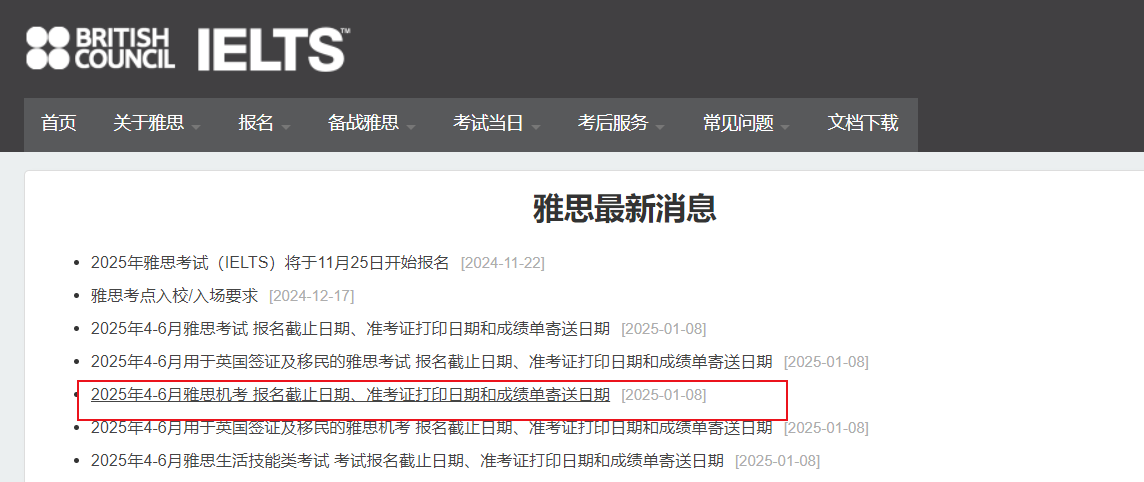Open 用于英国签证及移民的雅思考试 news link

click(x=431, y=362)
